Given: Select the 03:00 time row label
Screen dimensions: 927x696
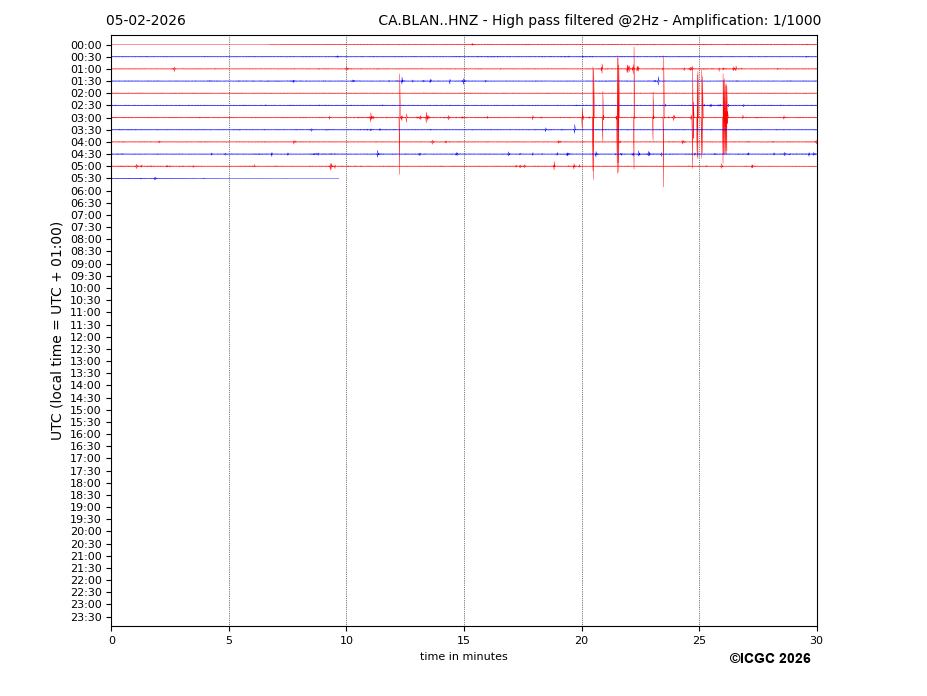Looking at the screenshot, I should 86,118.
